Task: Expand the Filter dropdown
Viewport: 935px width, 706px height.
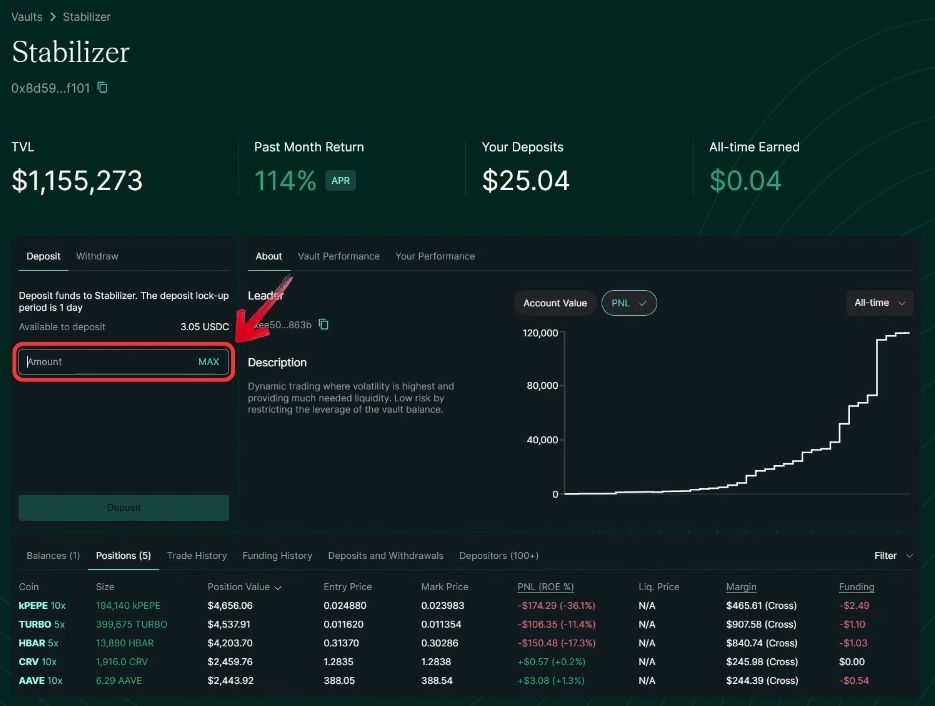Action: (x=893, y=556)
